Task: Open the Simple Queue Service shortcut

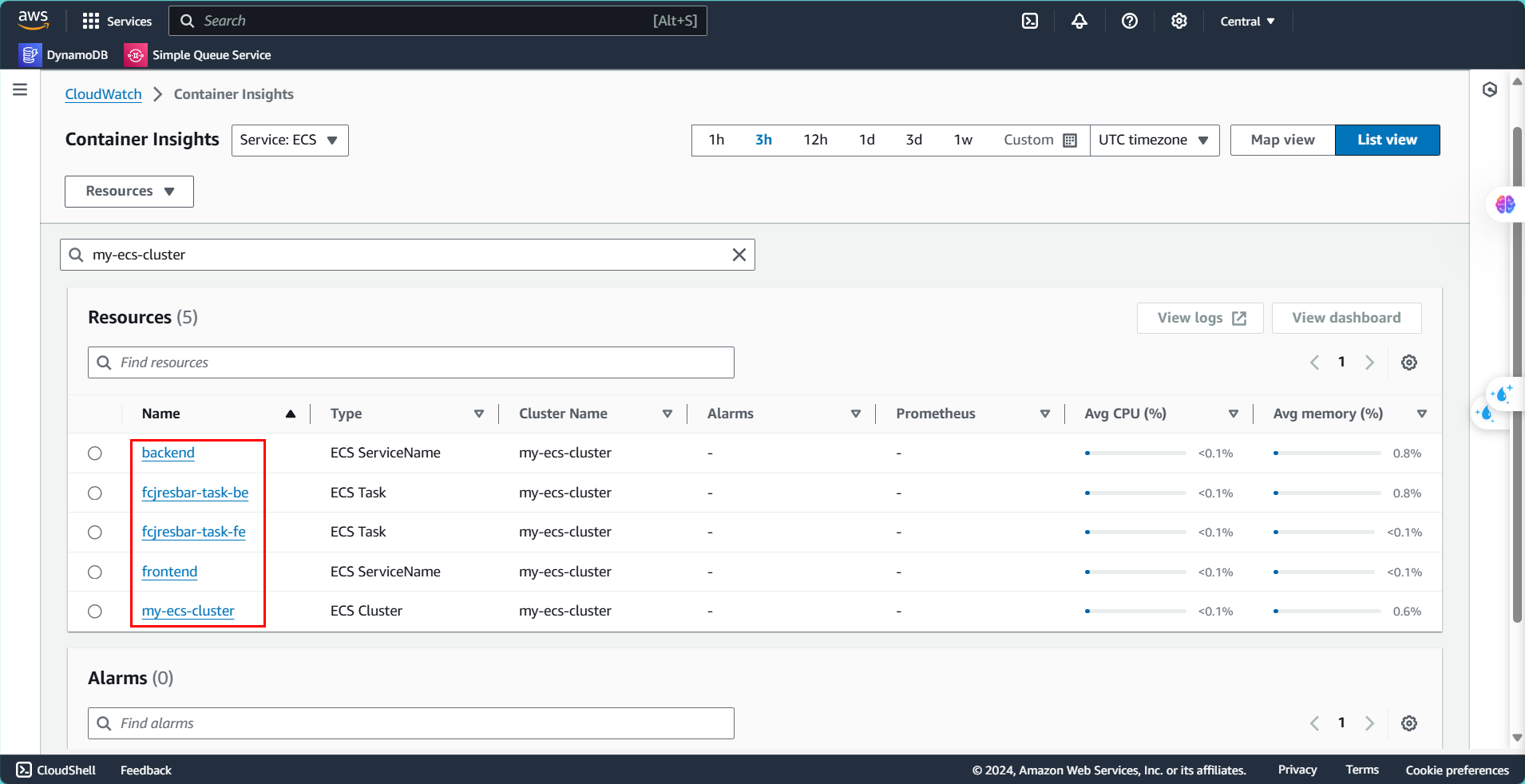Action: point(198,54)
